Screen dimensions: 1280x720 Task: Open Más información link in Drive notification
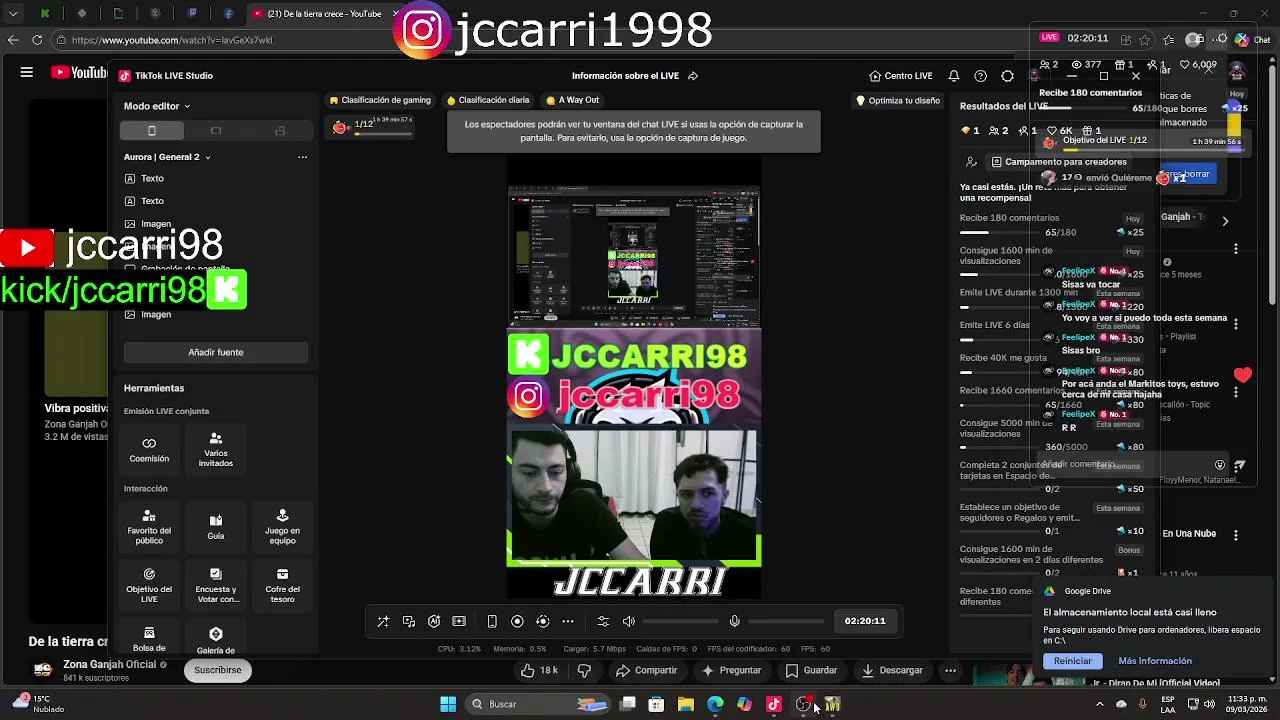point(1155,661)
